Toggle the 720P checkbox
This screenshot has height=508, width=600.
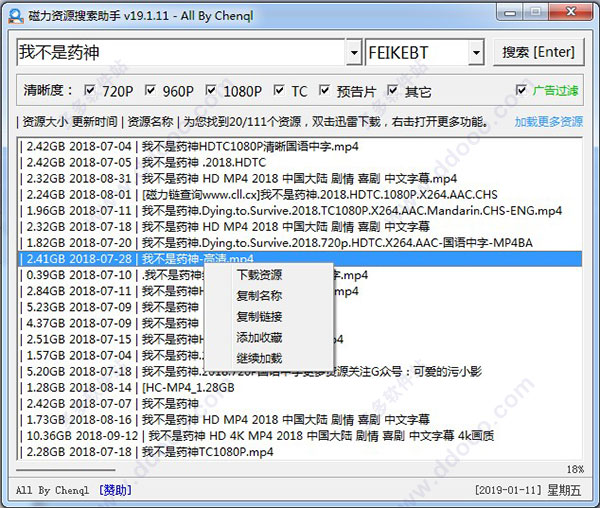point(90,90)
